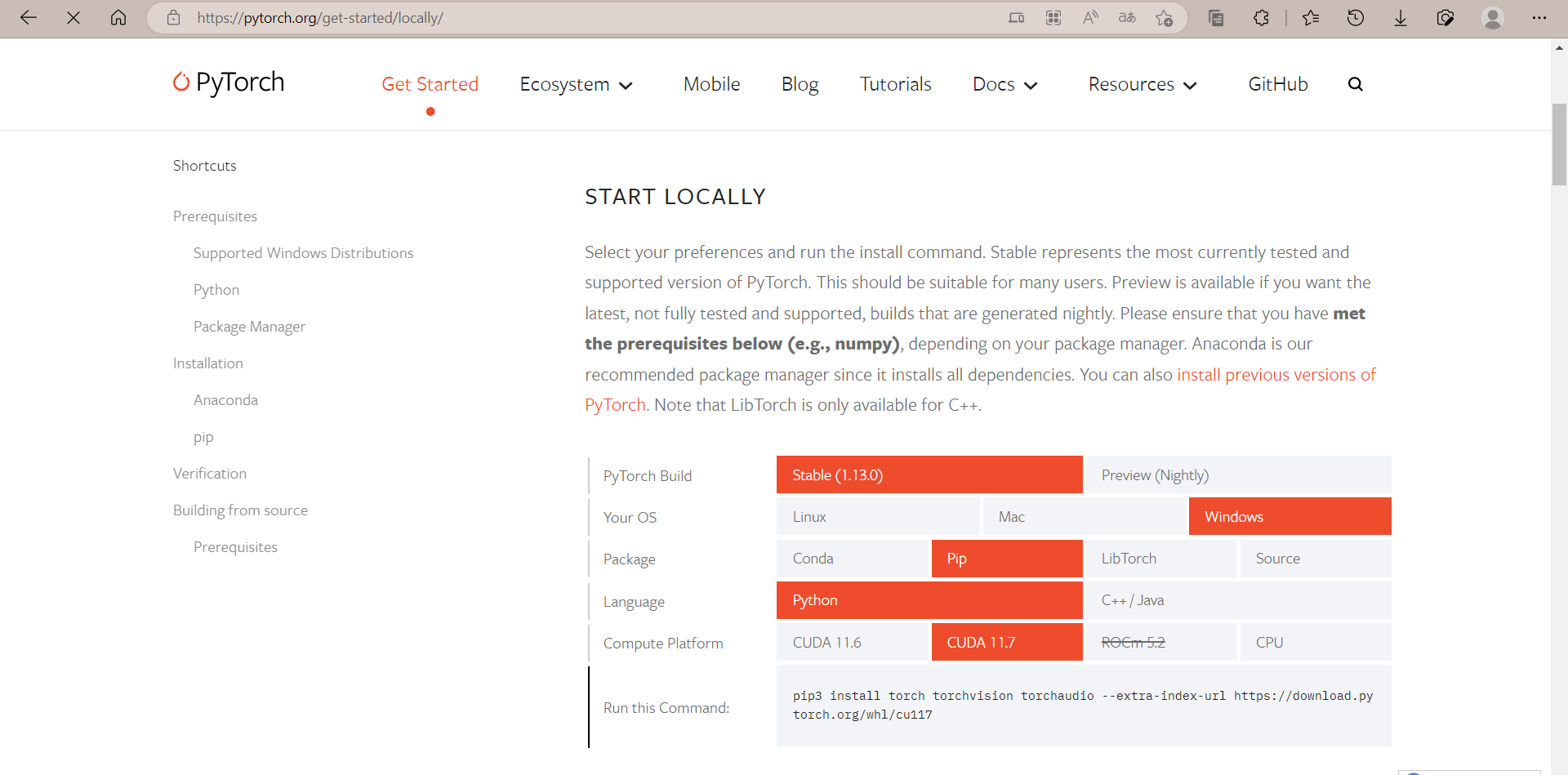Select Pip package option
1568x775 pixels.
tap(1007, 559)
